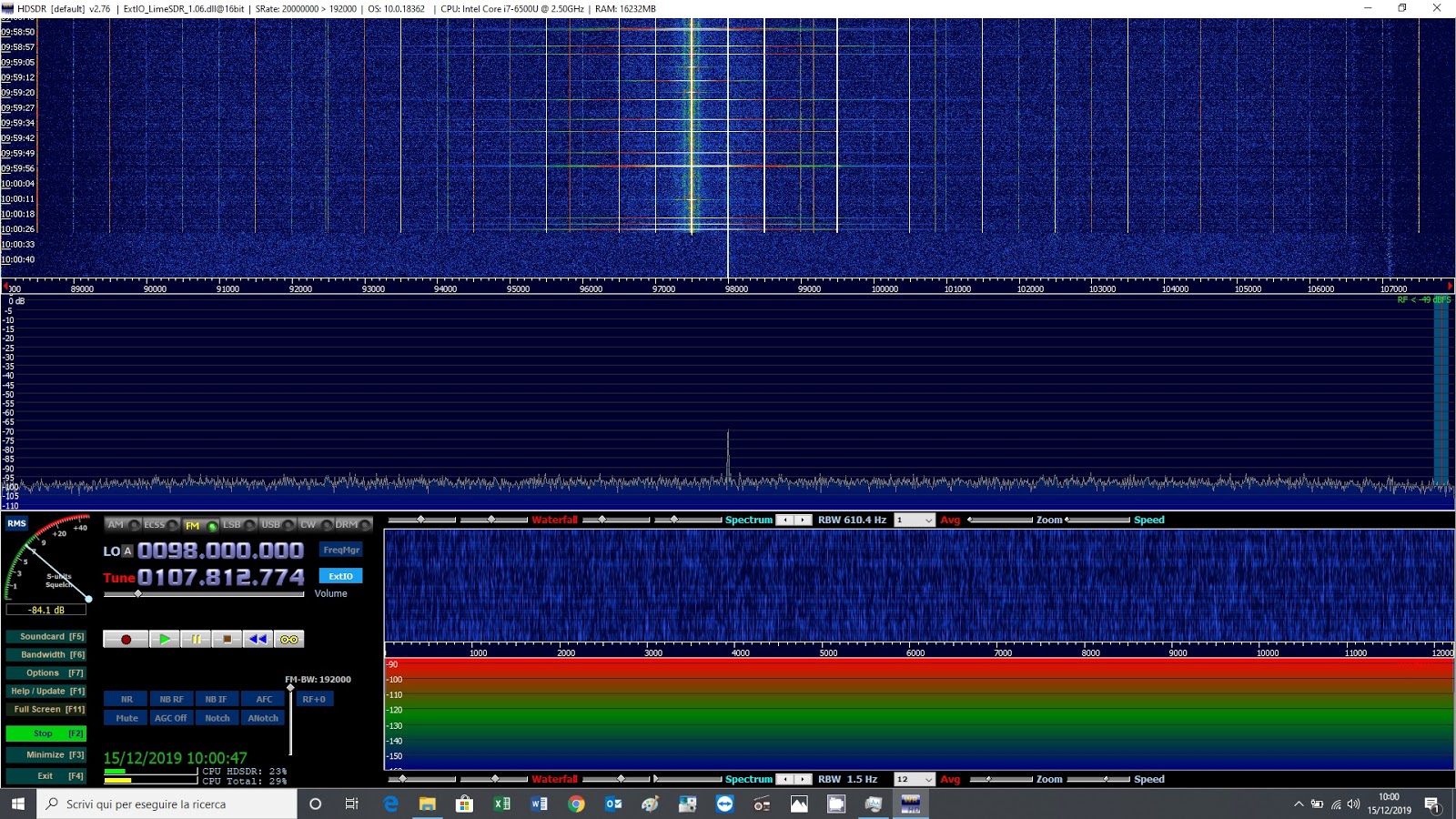The image size is (1456, 819).
Task: Open Google Chrome from the taskbar
Action: [577, 804]
